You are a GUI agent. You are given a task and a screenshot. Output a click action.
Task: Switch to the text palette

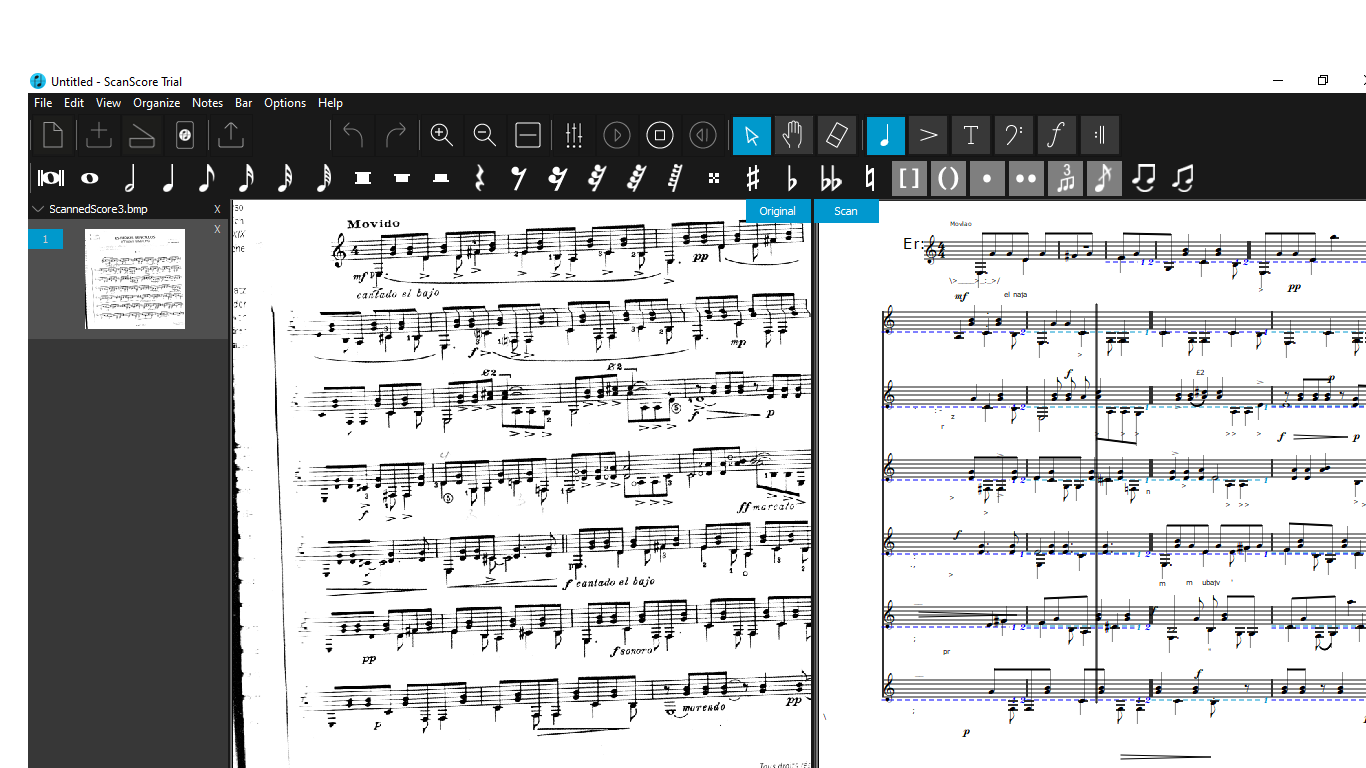970,135
